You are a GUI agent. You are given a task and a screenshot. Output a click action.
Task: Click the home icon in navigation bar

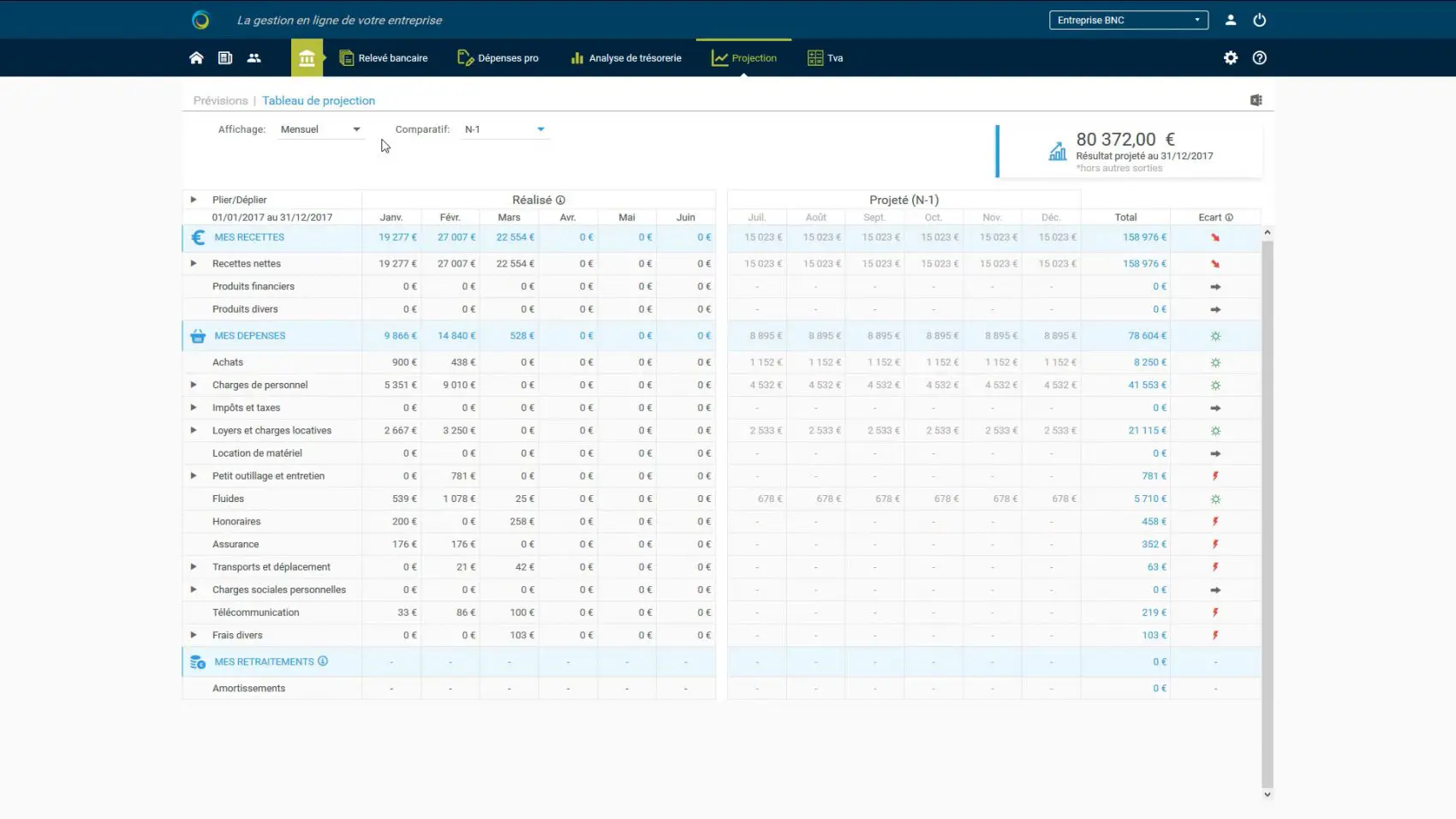(x=196, y=58)
